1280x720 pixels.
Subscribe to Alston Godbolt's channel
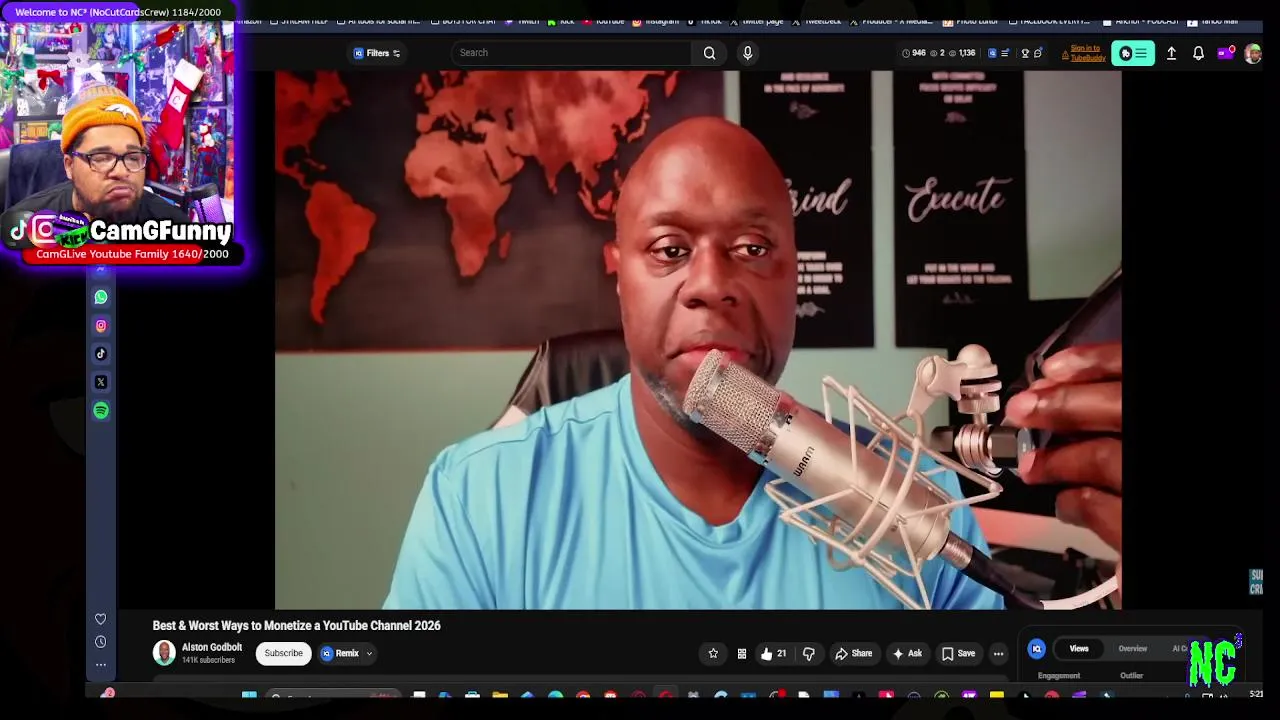click(283, 654)
